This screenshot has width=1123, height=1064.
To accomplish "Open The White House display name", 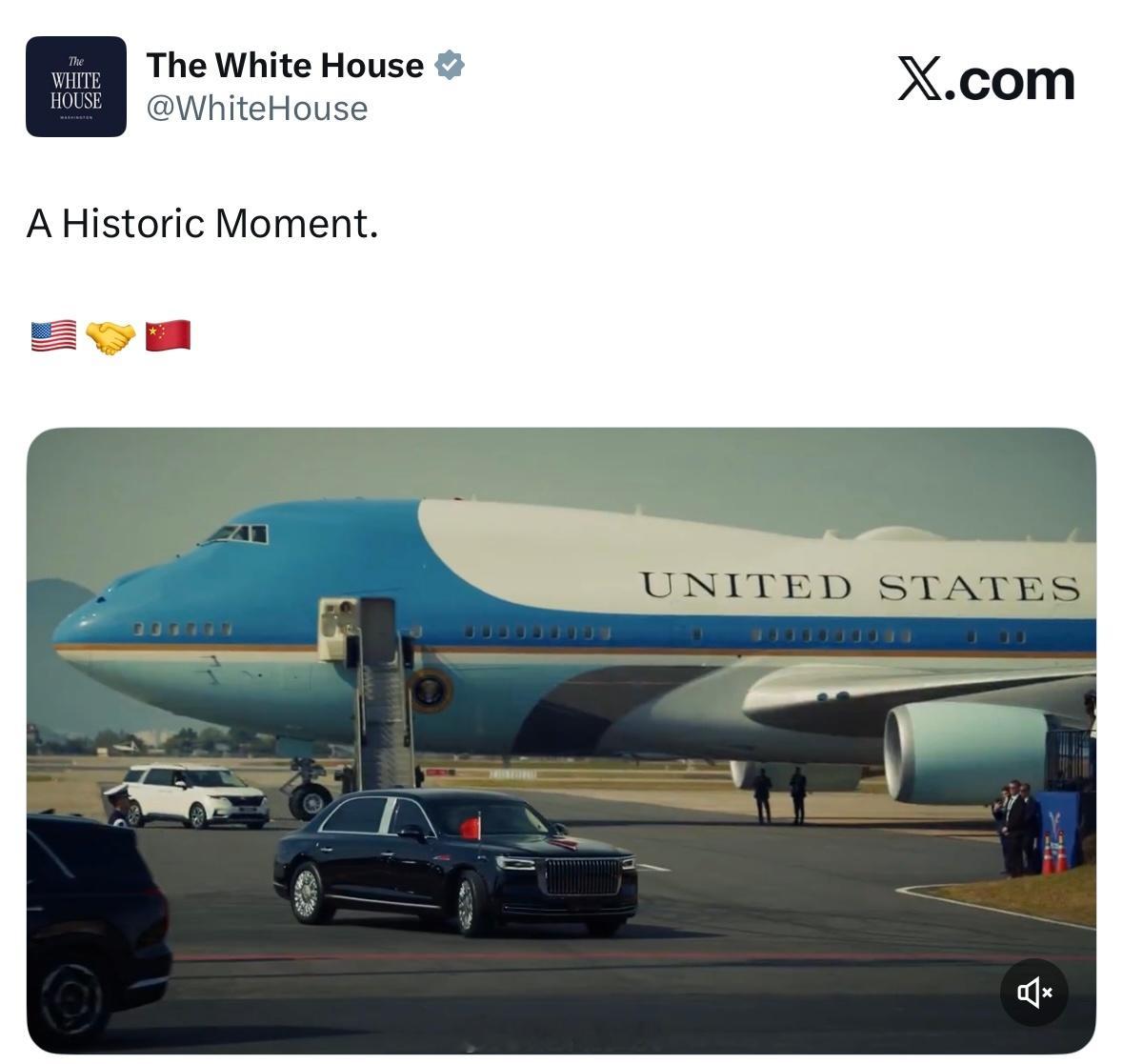I will [285, 65].
